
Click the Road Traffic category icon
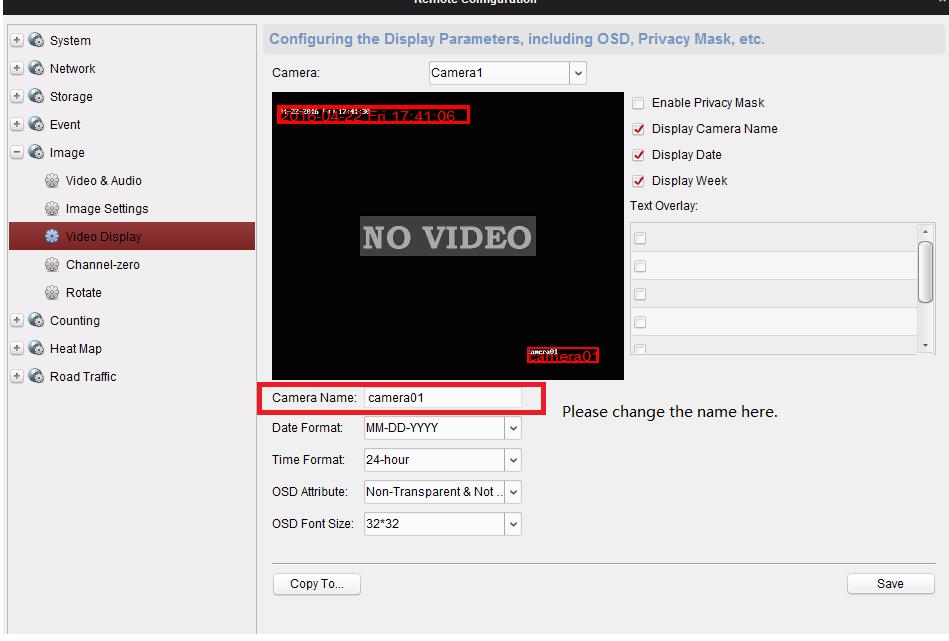coord(37,377)
